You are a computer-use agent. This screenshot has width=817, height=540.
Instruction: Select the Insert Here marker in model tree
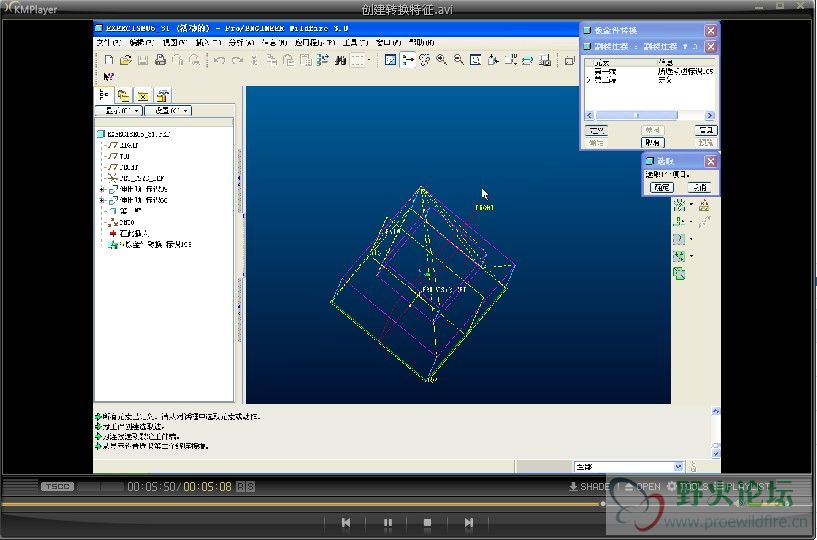coord(129,234)
